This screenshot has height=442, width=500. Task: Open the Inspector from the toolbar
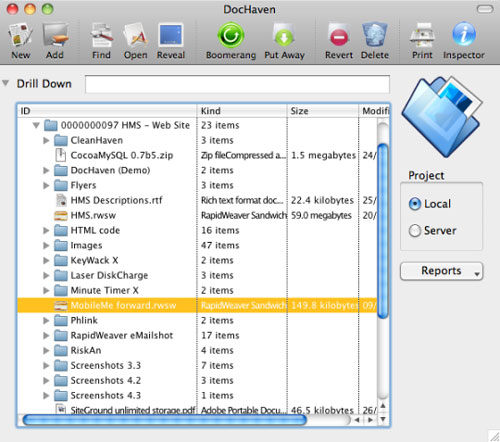[464, 34]
